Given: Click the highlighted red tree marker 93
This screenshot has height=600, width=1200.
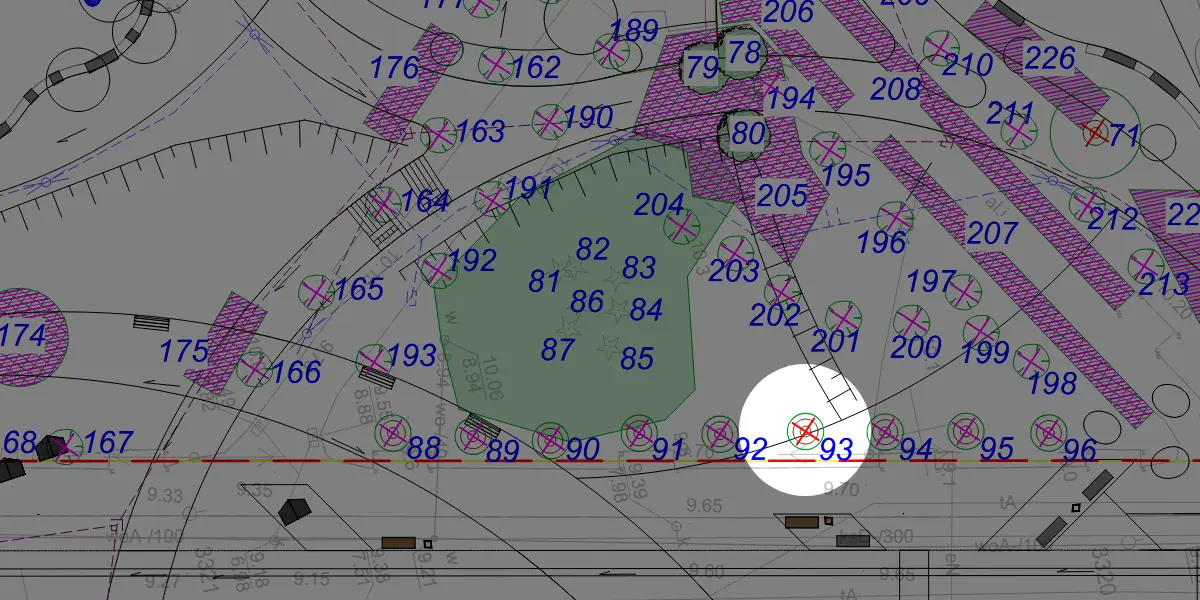Looking at the screenshot, I should (x=804, y=431).
